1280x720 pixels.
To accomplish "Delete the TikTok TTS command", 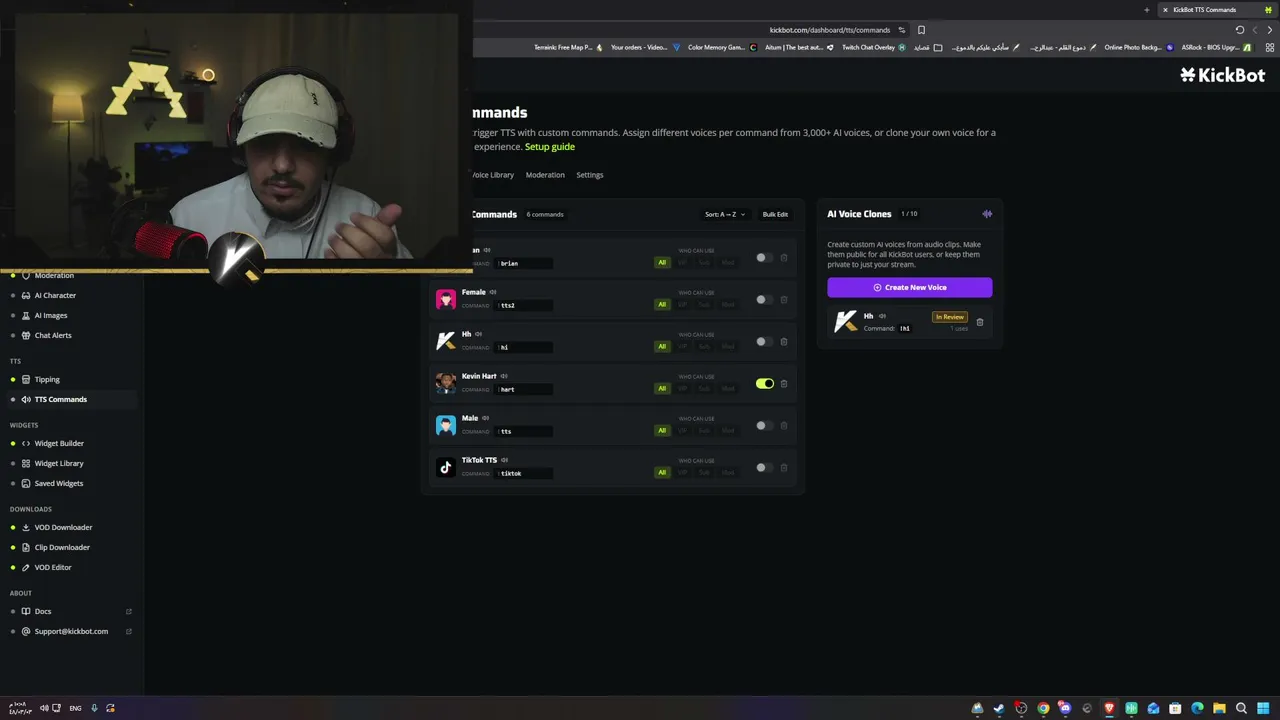I will (784, 468).
